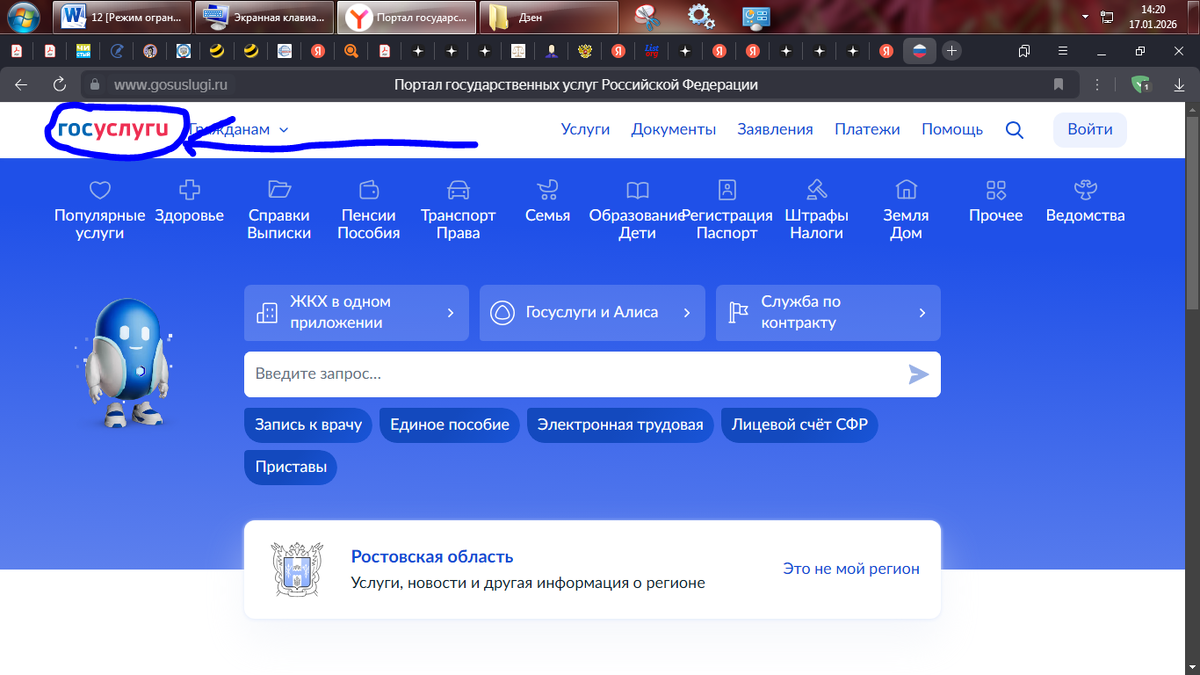Send the query with the arrow icon
This screenshot has width=1200, height=675.
coord(918,374)
